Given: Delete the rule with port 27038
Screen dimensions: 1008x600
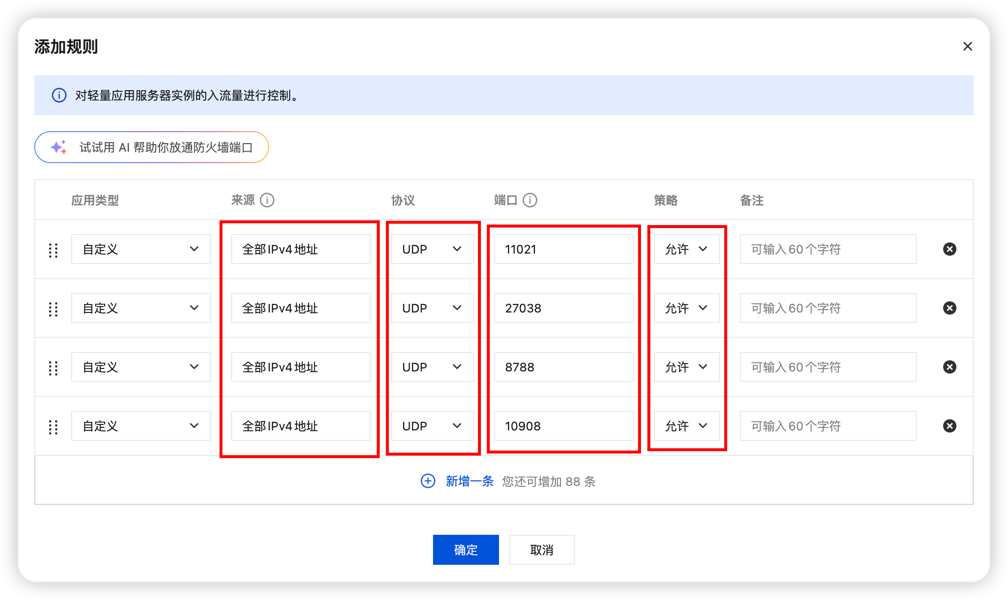Looking at the screenshot, I should (x=949, y=308).
